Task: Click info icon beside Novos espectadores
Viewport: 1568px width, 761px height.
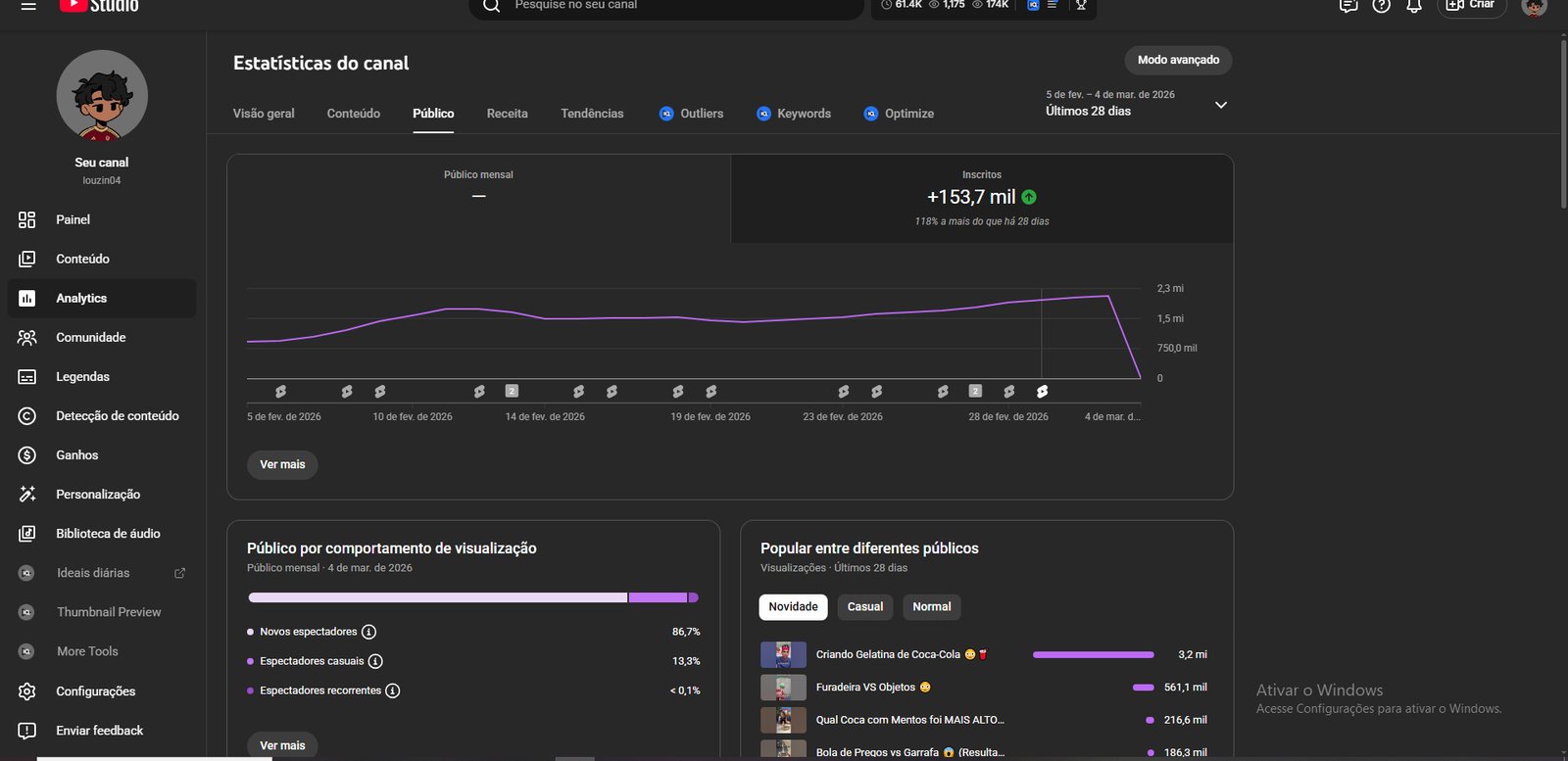Action: [368, 632]
